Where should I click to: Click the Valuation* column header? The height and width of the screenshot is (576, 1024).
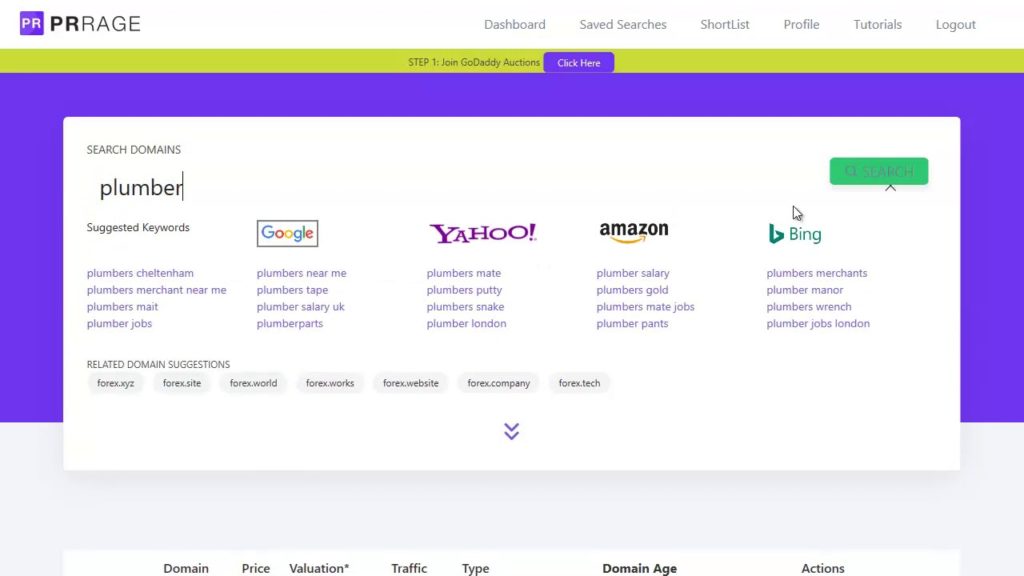click(319, 568)
